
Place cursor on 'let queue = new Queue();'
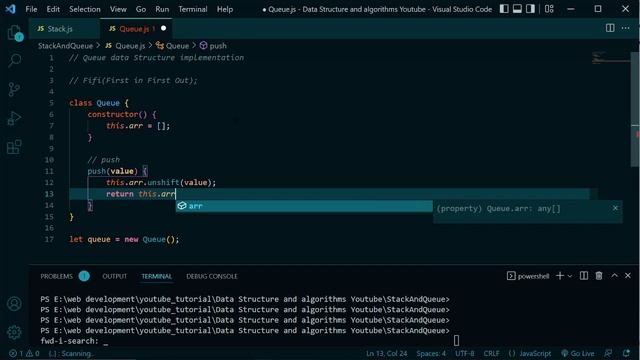tap(124, 239)
